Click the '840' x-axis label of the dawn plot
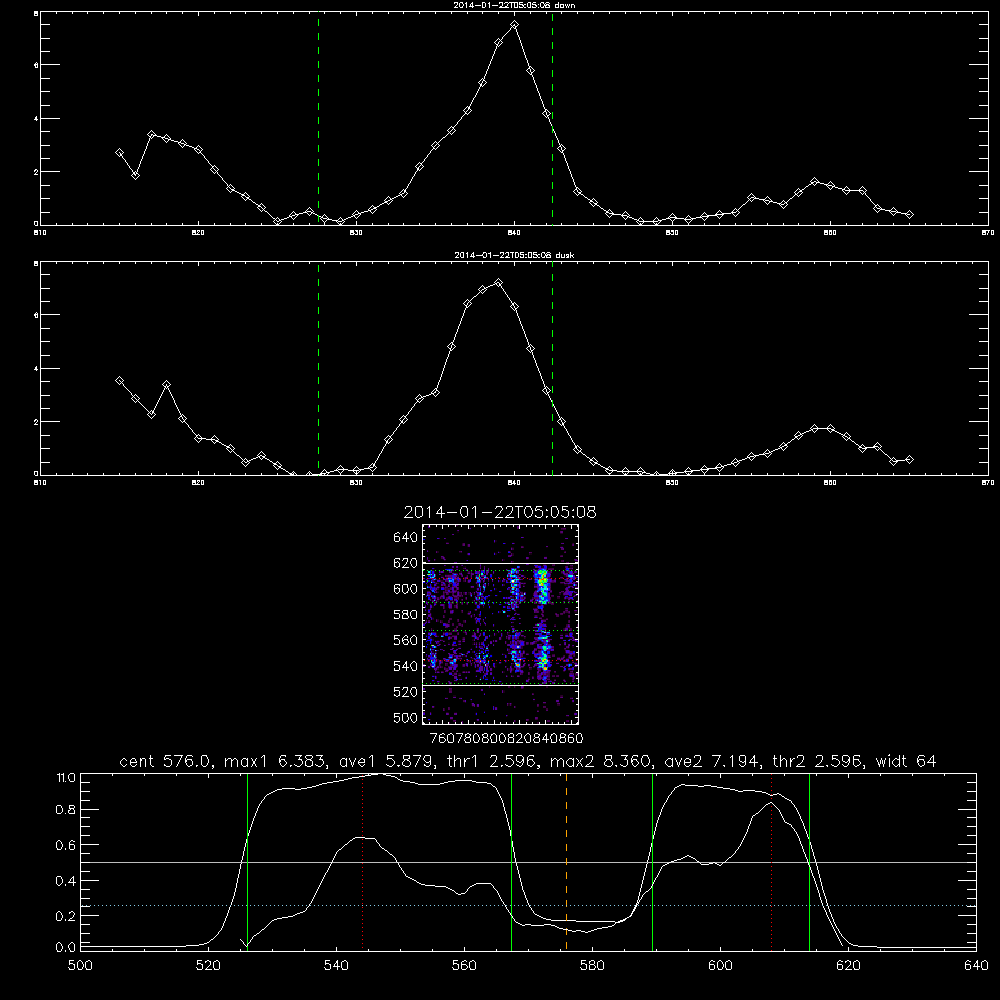This screenshot has height=1000, width=1000. coord(515,233)
